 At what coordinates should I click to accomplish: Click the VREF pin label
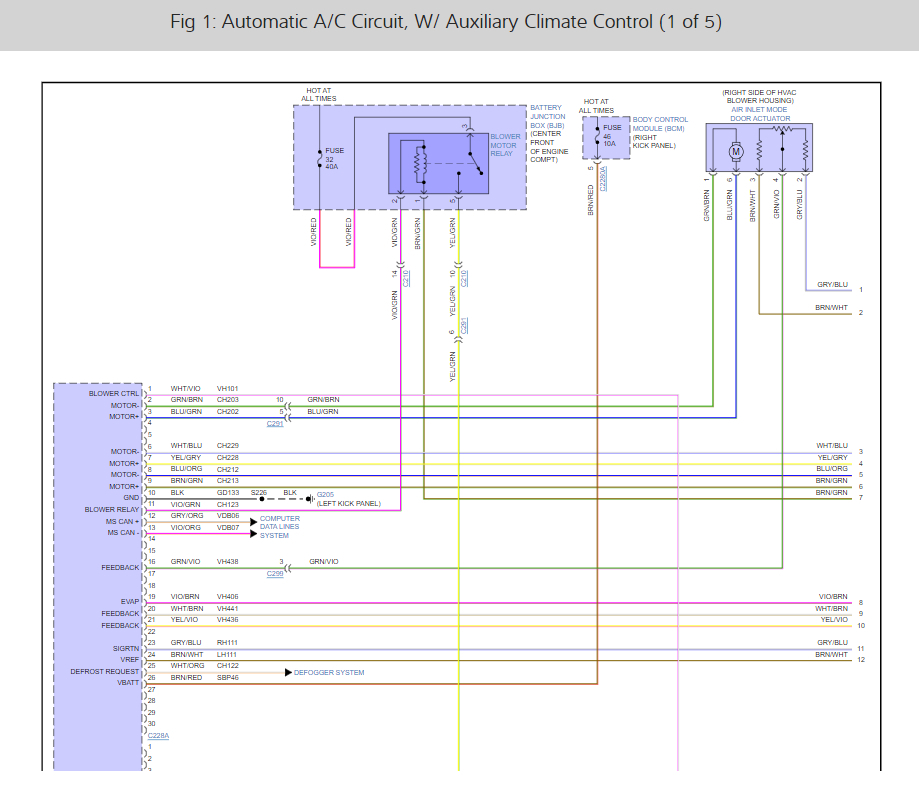point(130,660)
